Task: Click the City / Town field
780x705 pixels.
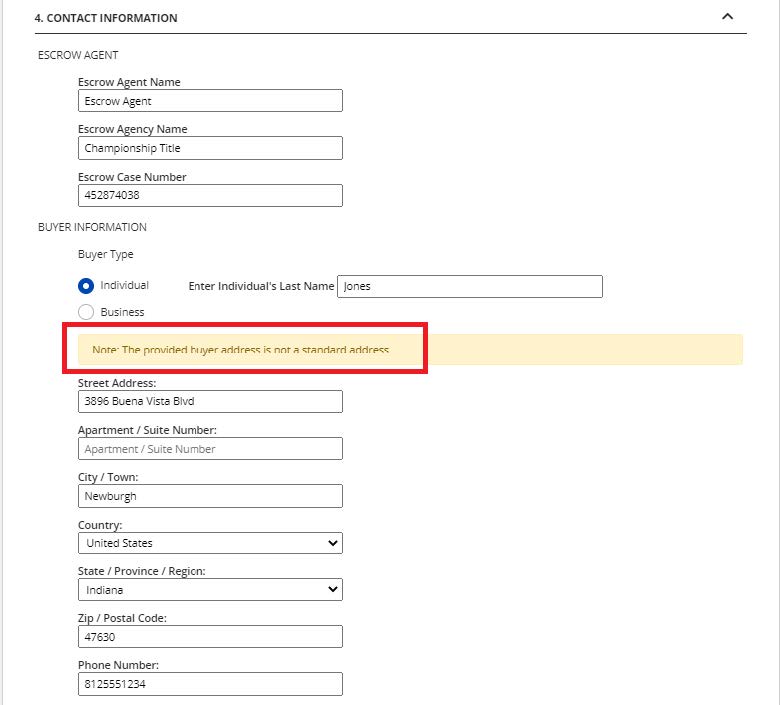Action: [210, 496]
